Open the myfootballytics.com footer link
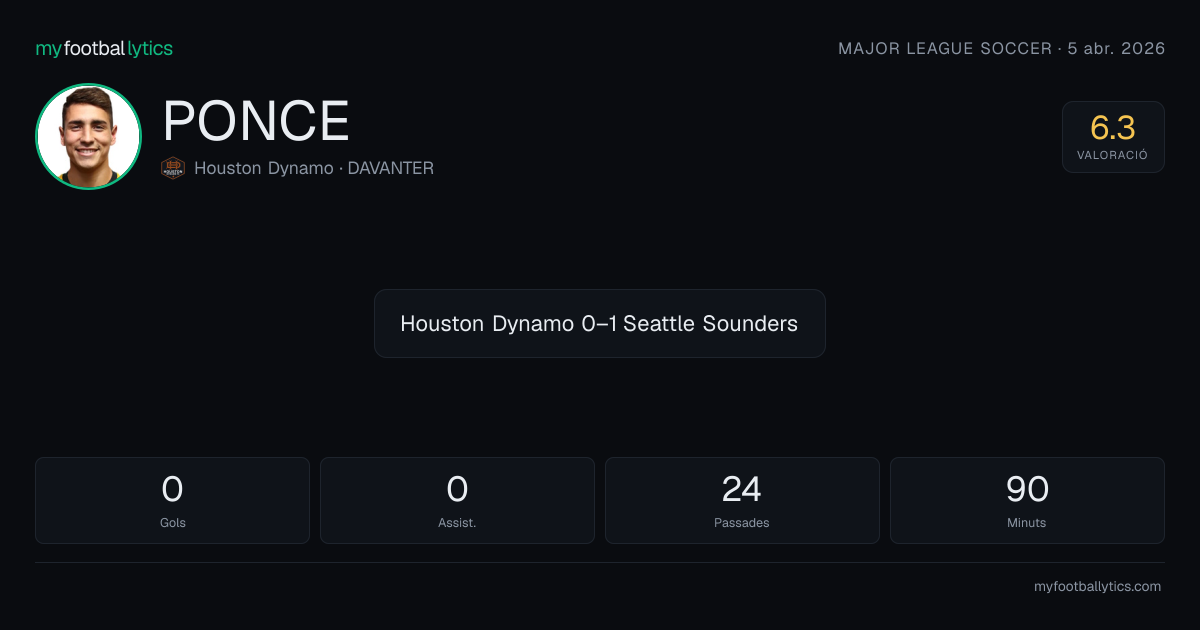Image resolution: width=1200 pixels, height=630 pixels. pyautogui.click(x=1097, y=586)
